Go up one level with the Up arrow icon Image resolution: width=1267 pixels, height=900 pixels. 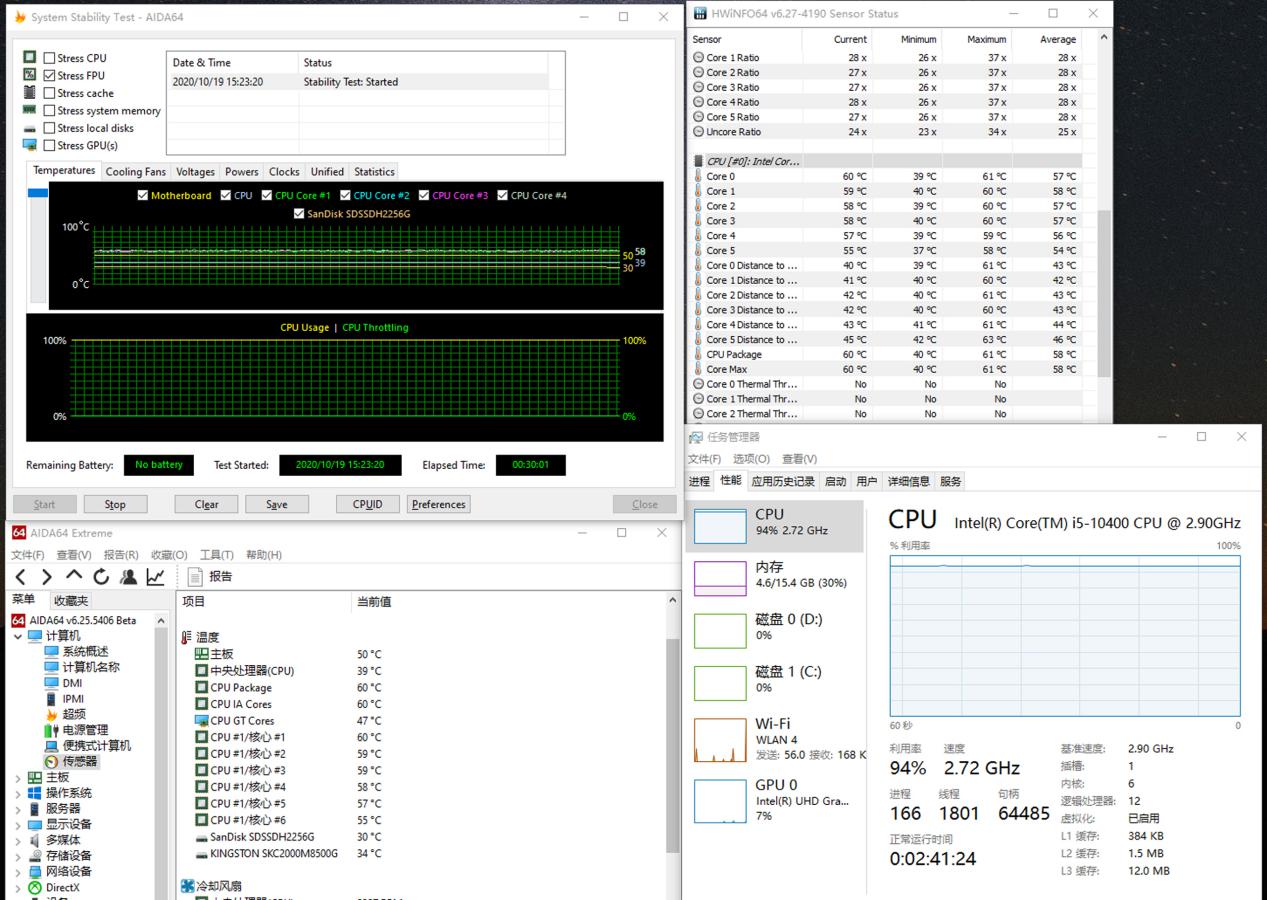(x=74, y=577)
